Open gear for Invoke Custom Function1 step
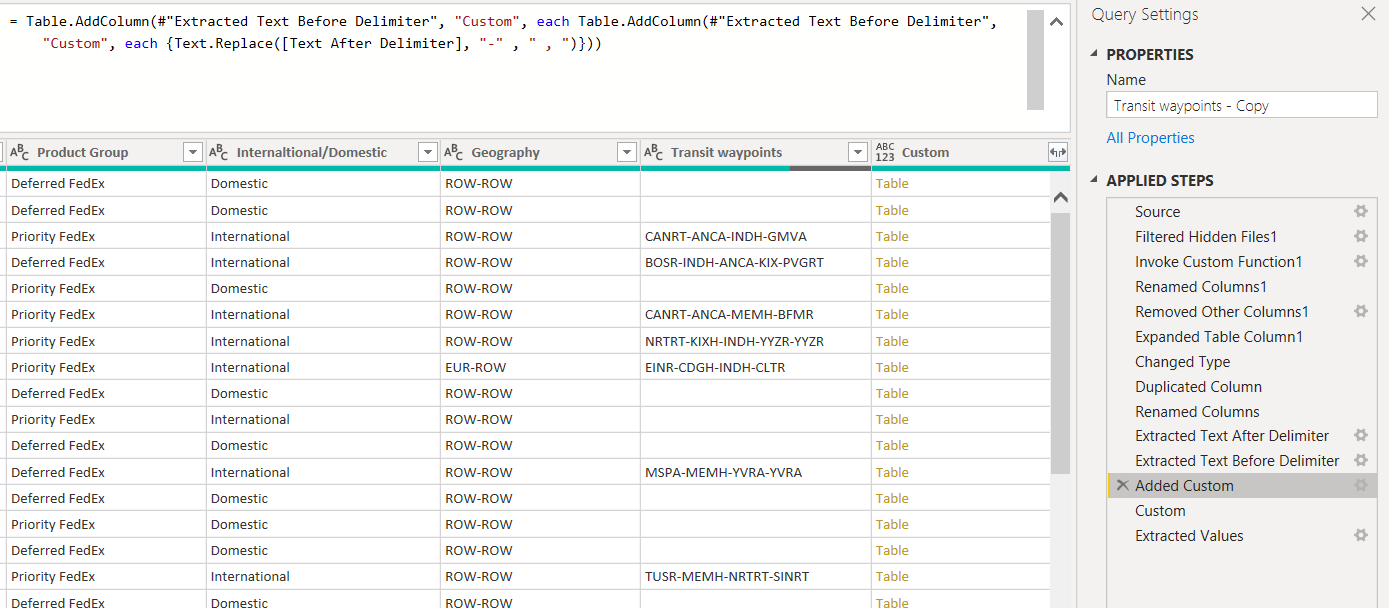 coord(1360,261)
